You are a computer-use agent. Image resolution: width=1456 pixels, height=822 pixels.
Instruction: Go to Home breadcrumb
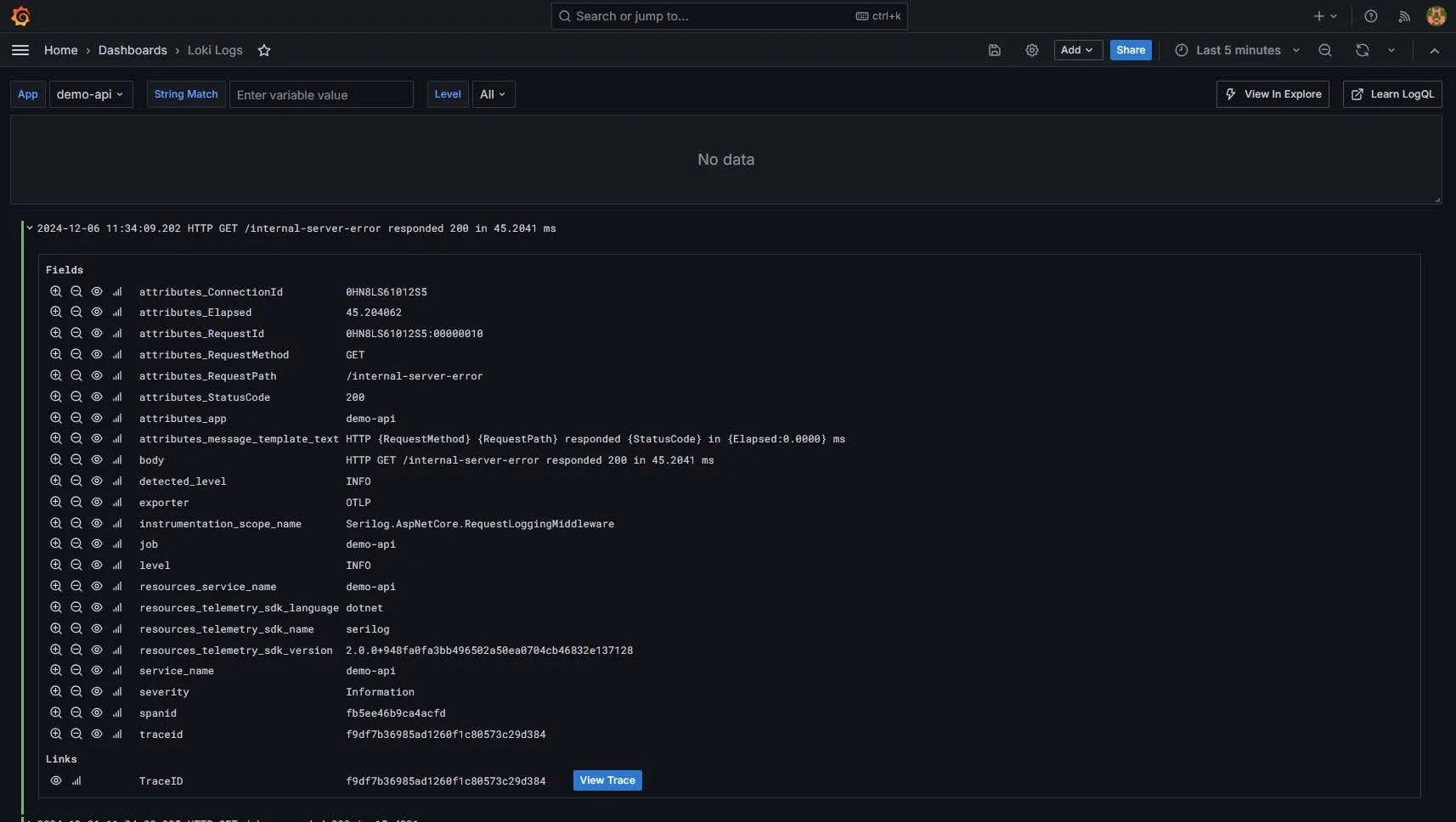point(61,50)
